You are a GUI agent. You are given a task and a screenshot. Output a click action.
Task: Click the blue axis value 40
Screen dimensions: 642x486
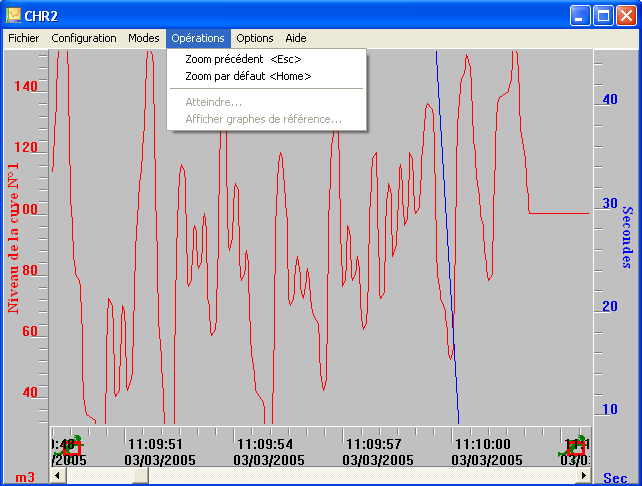610,99
